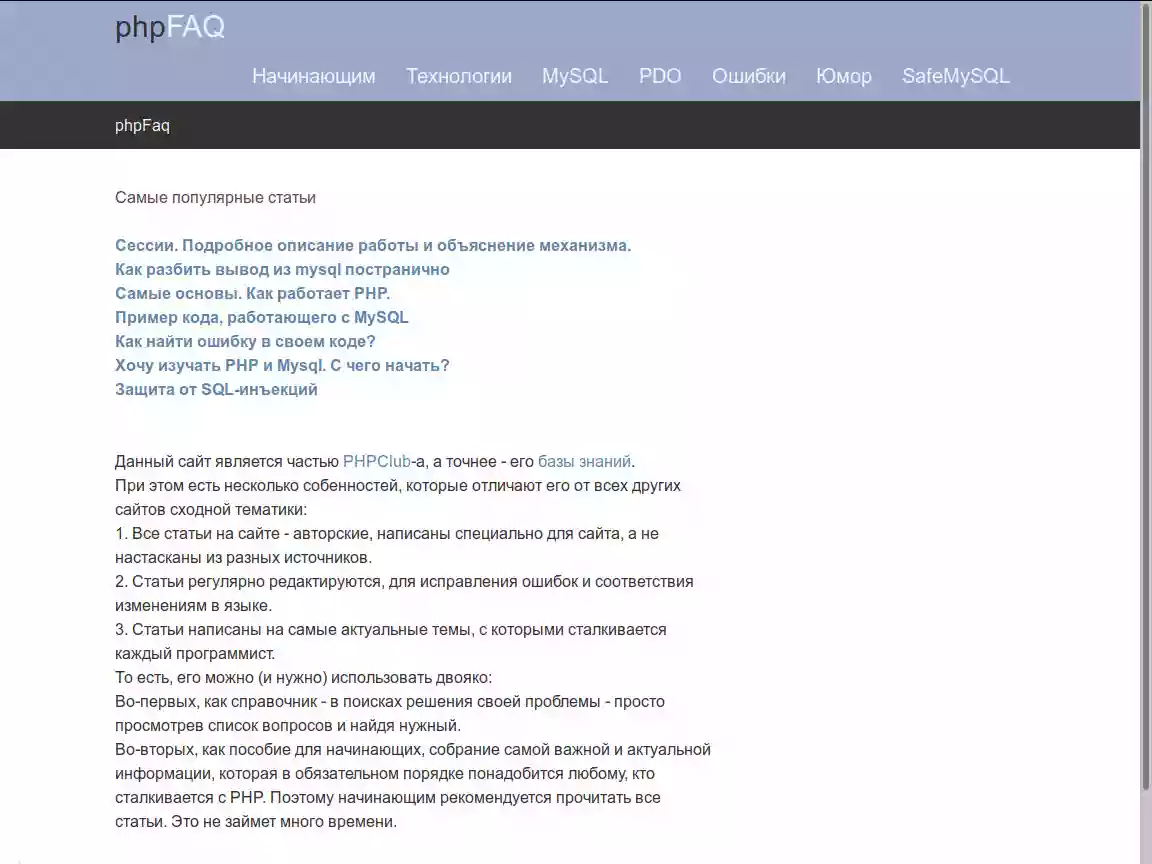
Task: Open Самые основы. Как работает PHP
Action: click(x=253, y=293)
